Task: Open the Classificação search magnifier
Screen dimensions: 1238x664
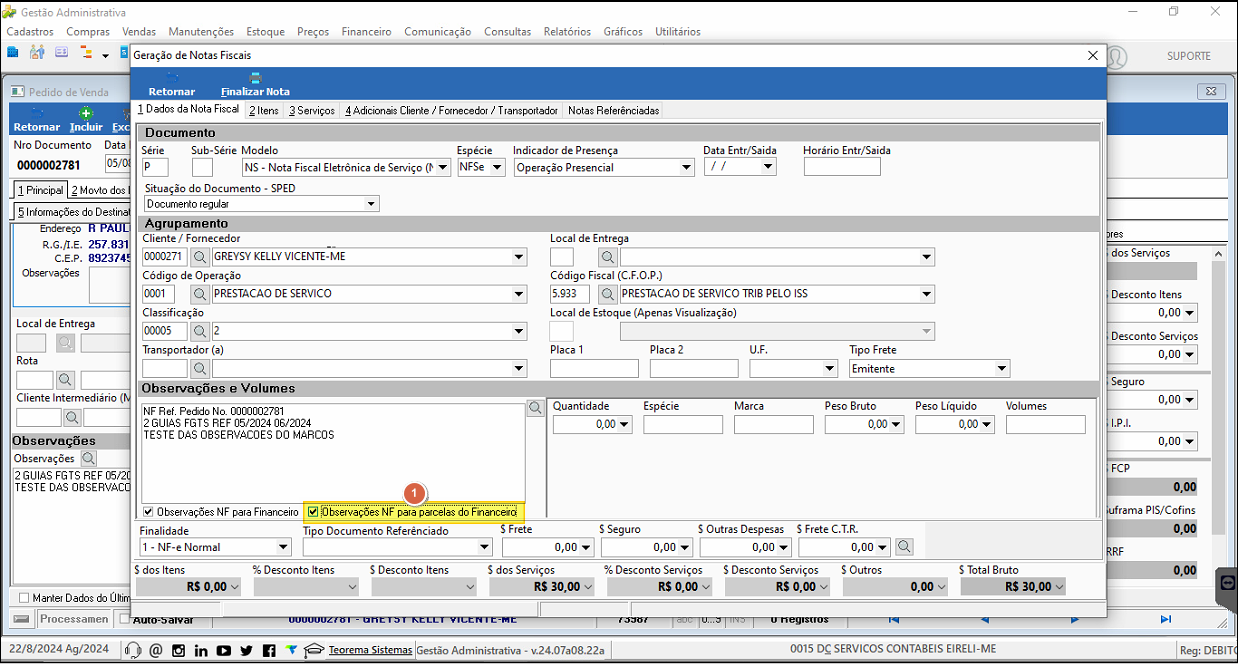Action: coord(200,331)
